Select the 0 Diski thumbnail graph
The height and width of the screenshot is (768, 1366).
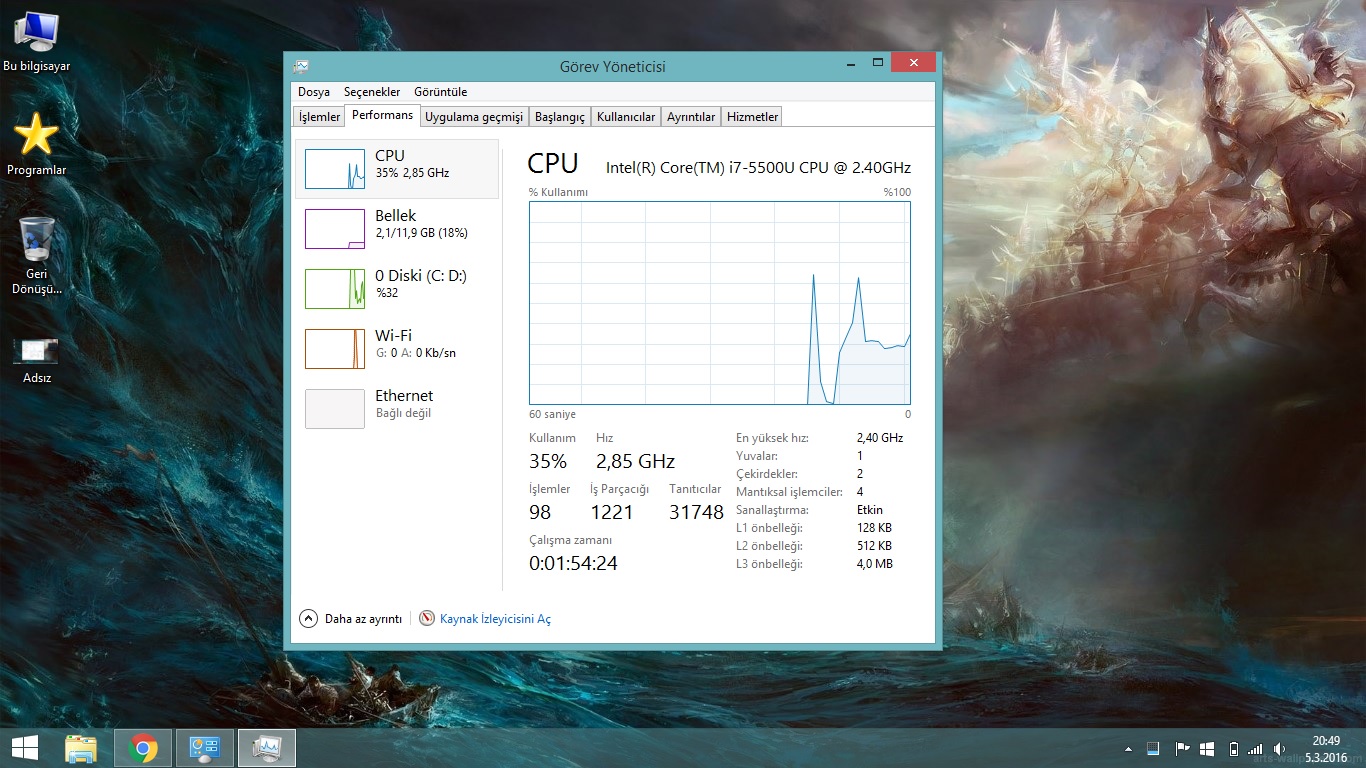pos(335,289)
